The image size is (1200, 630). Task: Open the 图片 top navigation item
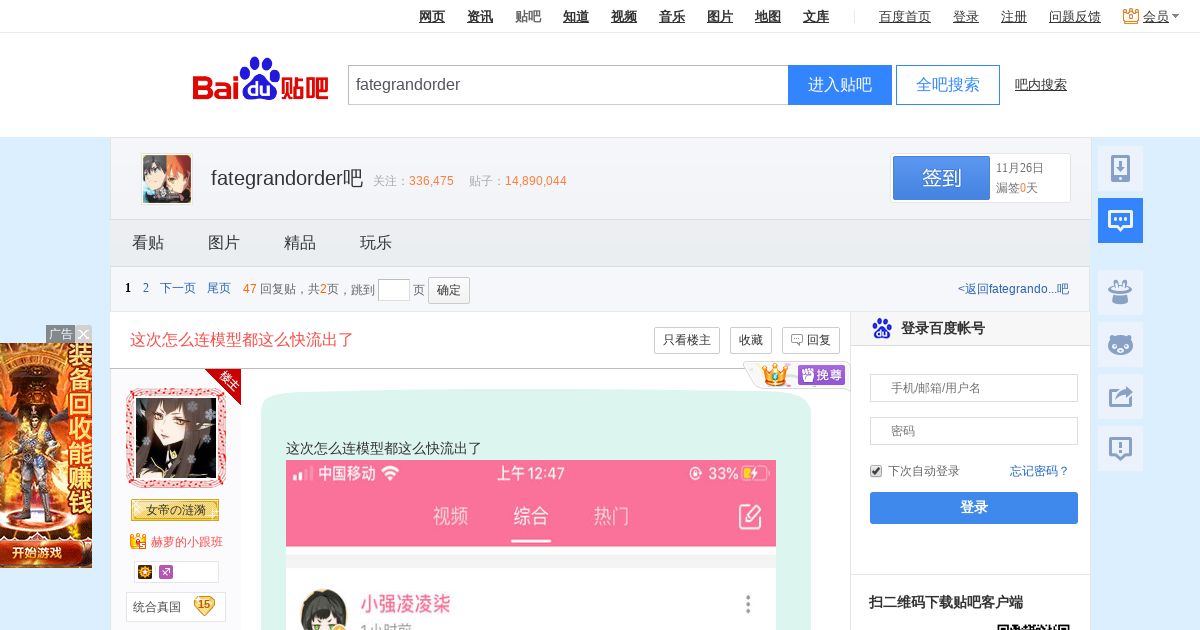[720, 16]
